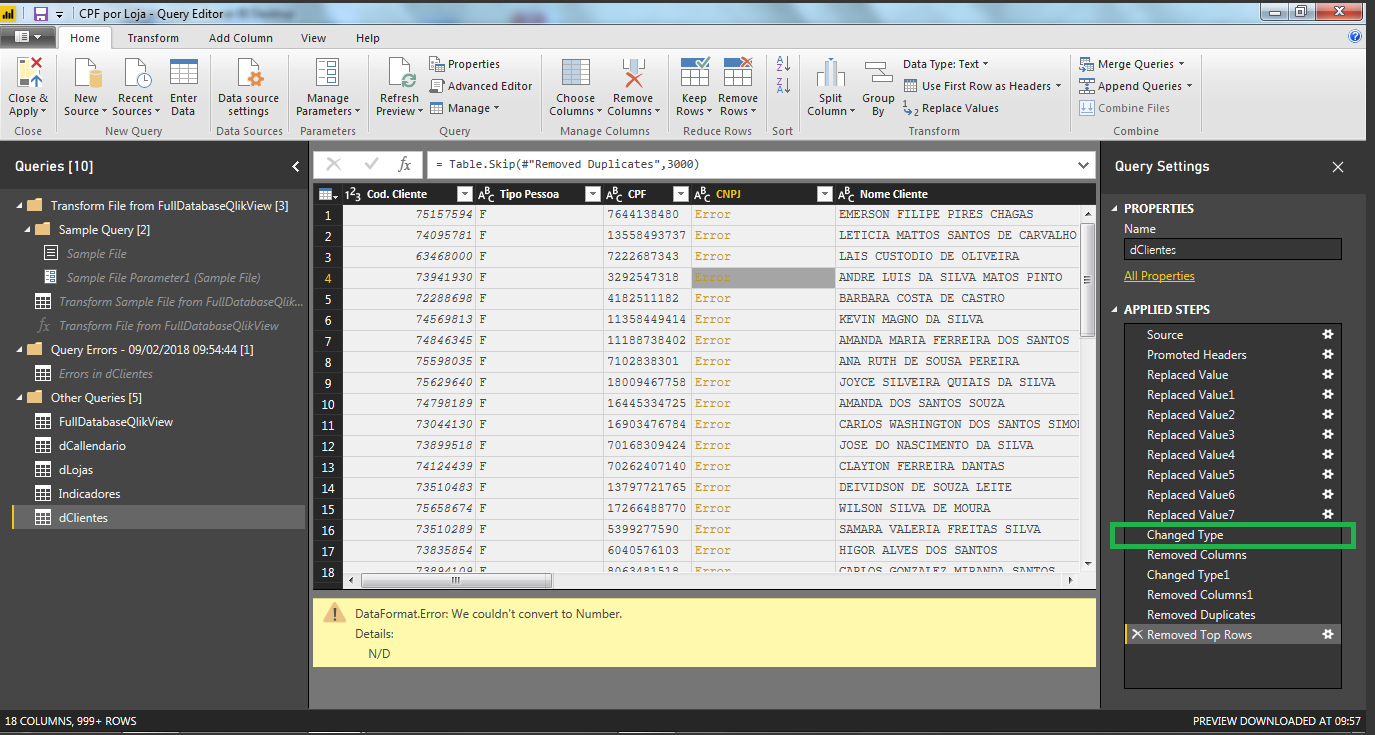1375x735 pixels.
Task: Open Data Type: Text dropdown
Action: 946,64
